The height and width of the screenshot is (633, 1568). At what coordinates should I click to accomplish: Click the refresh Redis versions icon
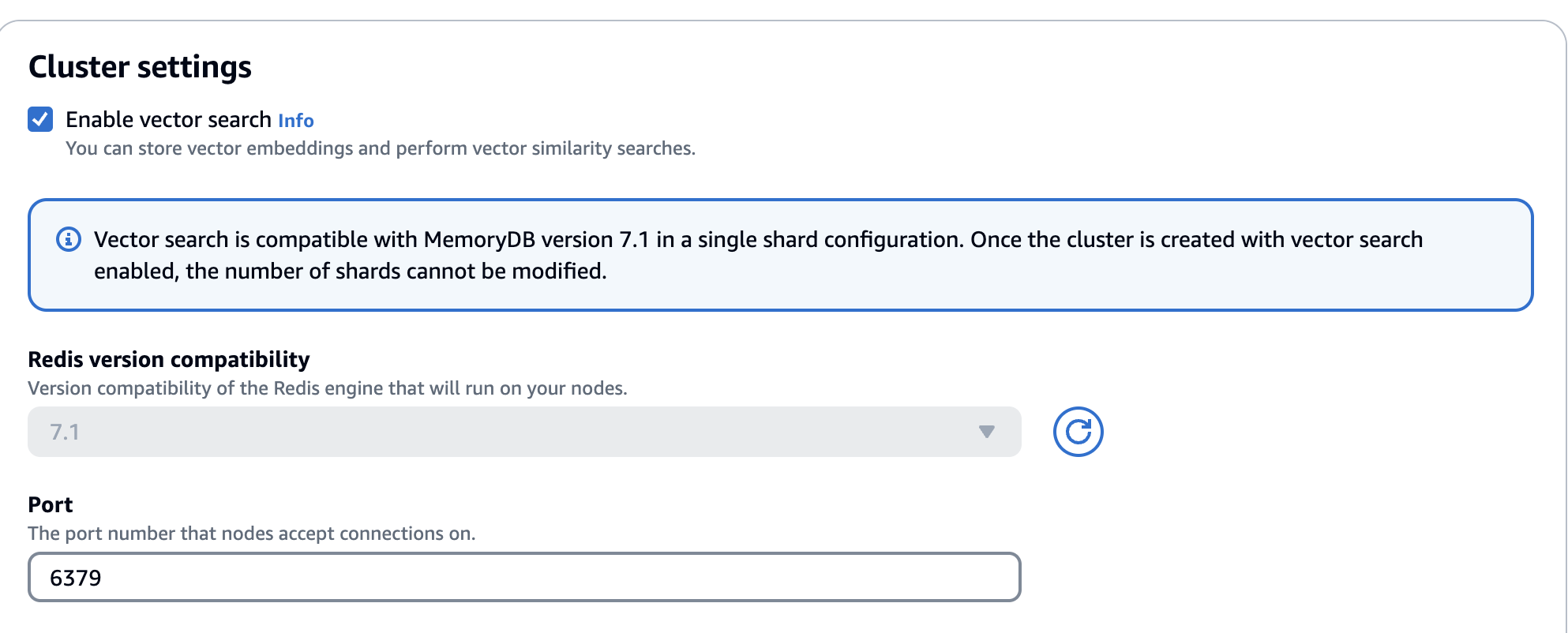click(x=1078, y=432)
